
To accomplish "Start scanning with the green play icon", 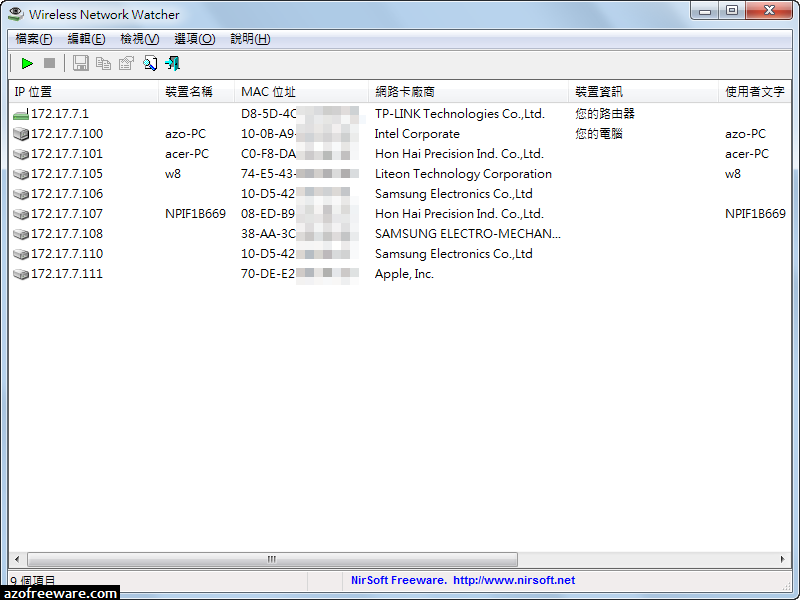I will click(27, 63).
